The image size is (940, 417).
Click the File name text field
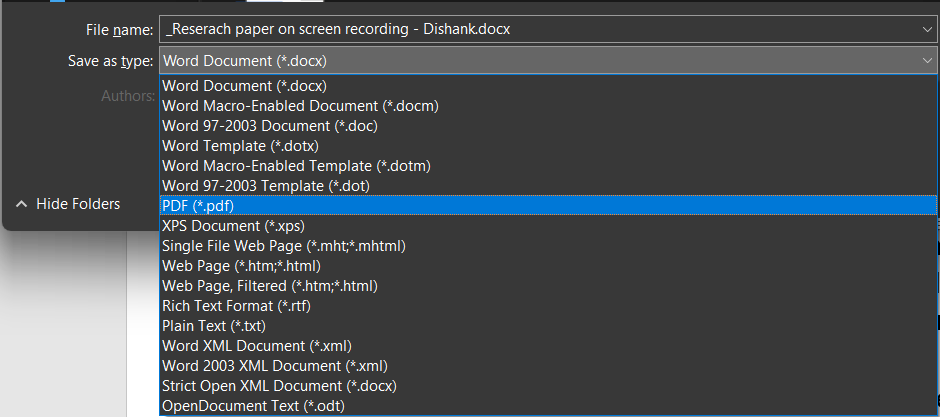tap(540, 29)
